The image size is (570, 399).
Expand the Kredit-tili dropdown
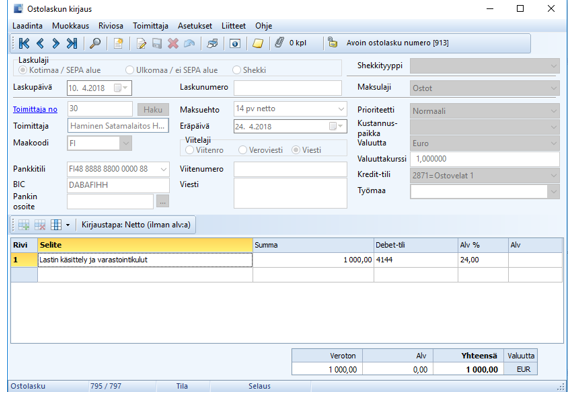click(x=553, y=176)
